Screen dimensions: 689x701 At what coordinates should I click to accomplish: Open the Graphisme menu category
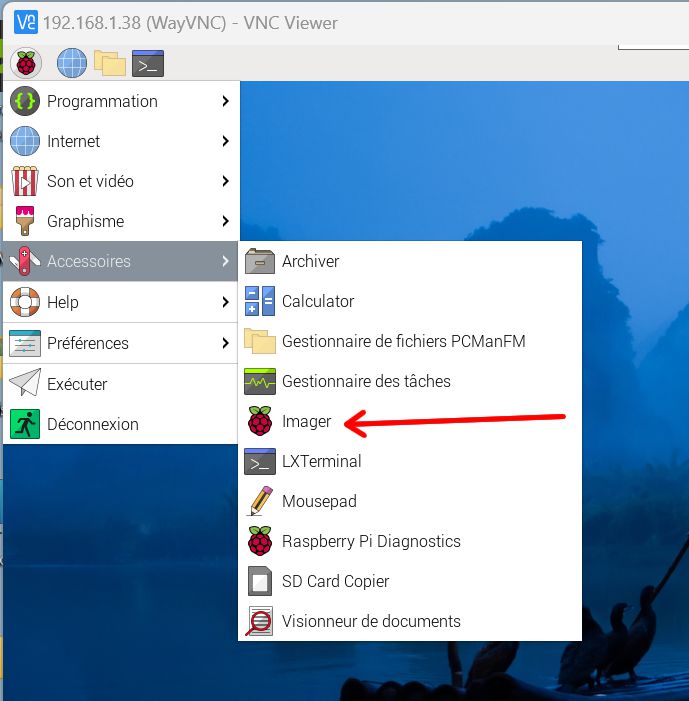click(x=121, y=221)
